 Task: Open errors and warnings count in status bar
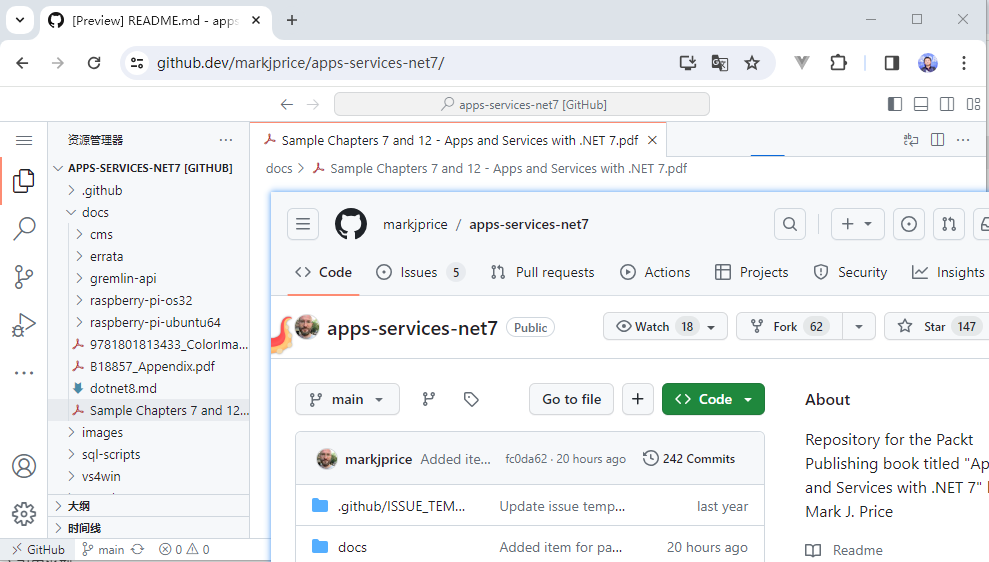[x=184, y=549]
